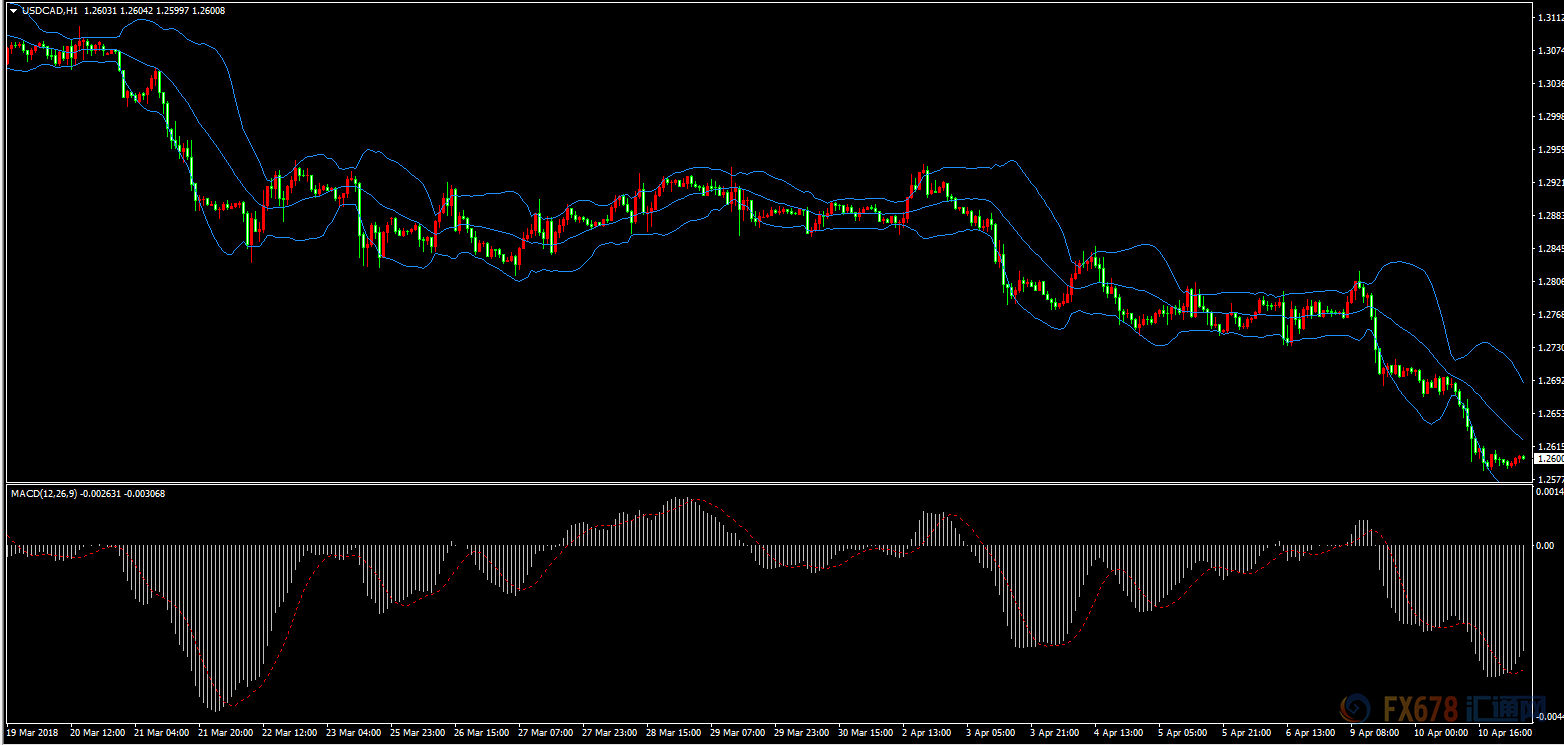Click the 1.2768 price axis label
Viewport: 1564px width, 745px height.
click(1550, 315)
